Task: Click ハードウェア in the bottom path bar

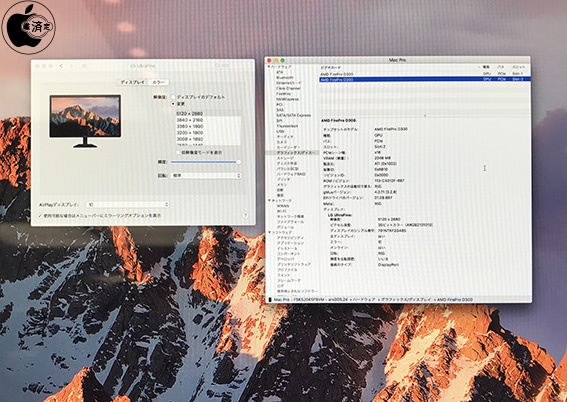Action: point(364,300)
